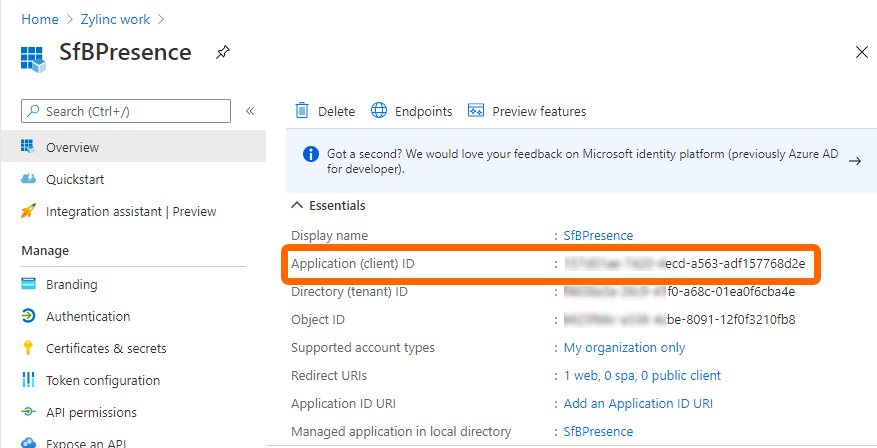Click the Redirect URIs label
The width and height of the screenshot is (877, 448).
click(x=329, y=375)
